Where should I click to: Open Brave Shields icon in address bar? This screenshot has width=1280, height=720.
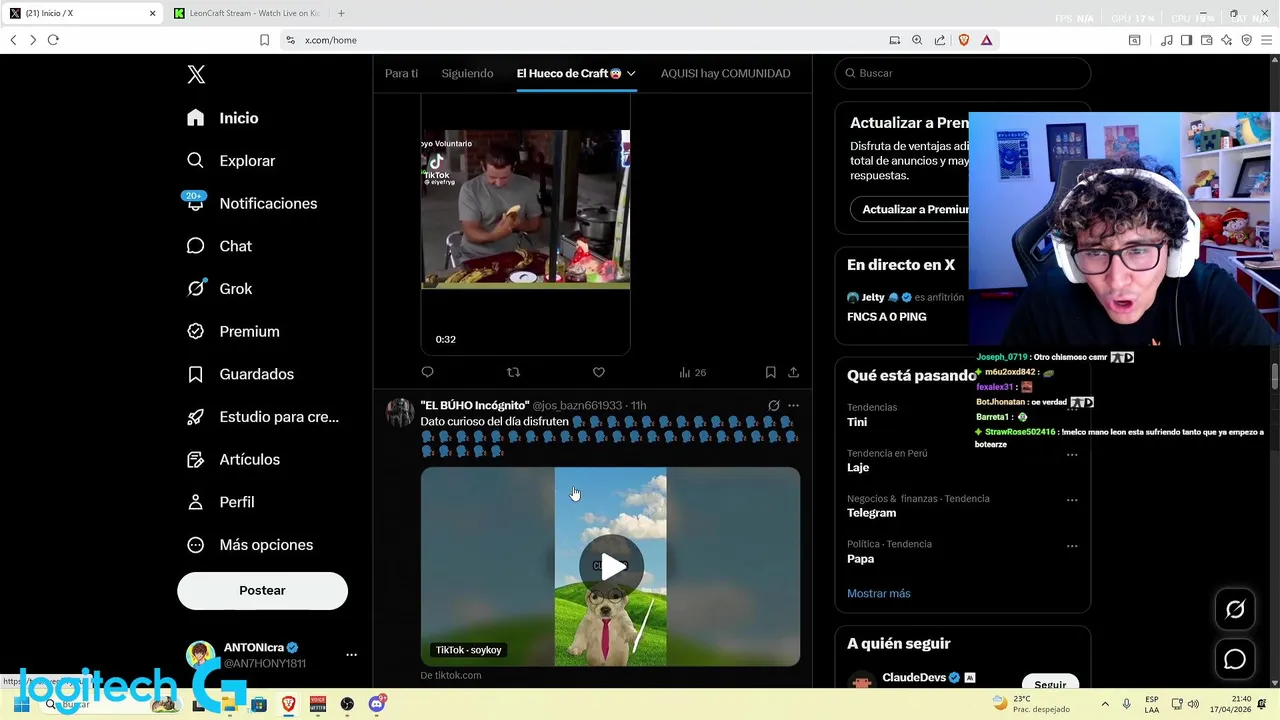point(964,40)
